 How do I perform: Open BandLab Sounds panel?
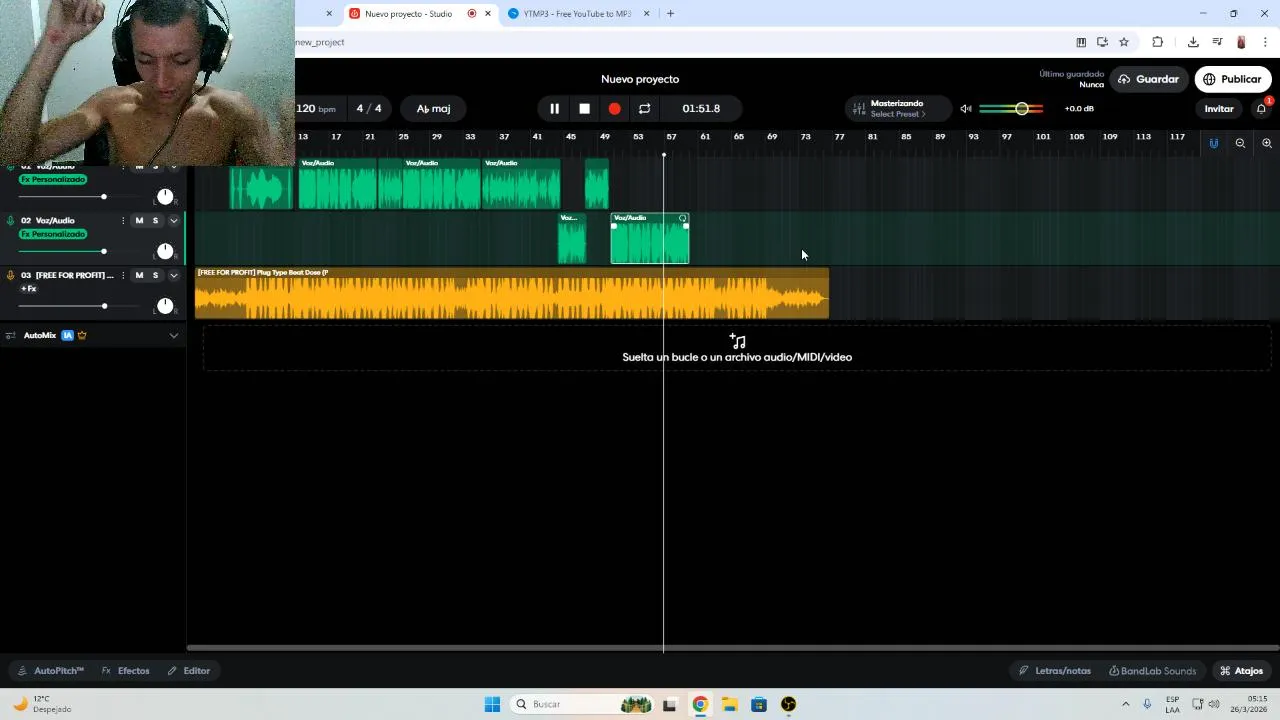coord(1152,671)
